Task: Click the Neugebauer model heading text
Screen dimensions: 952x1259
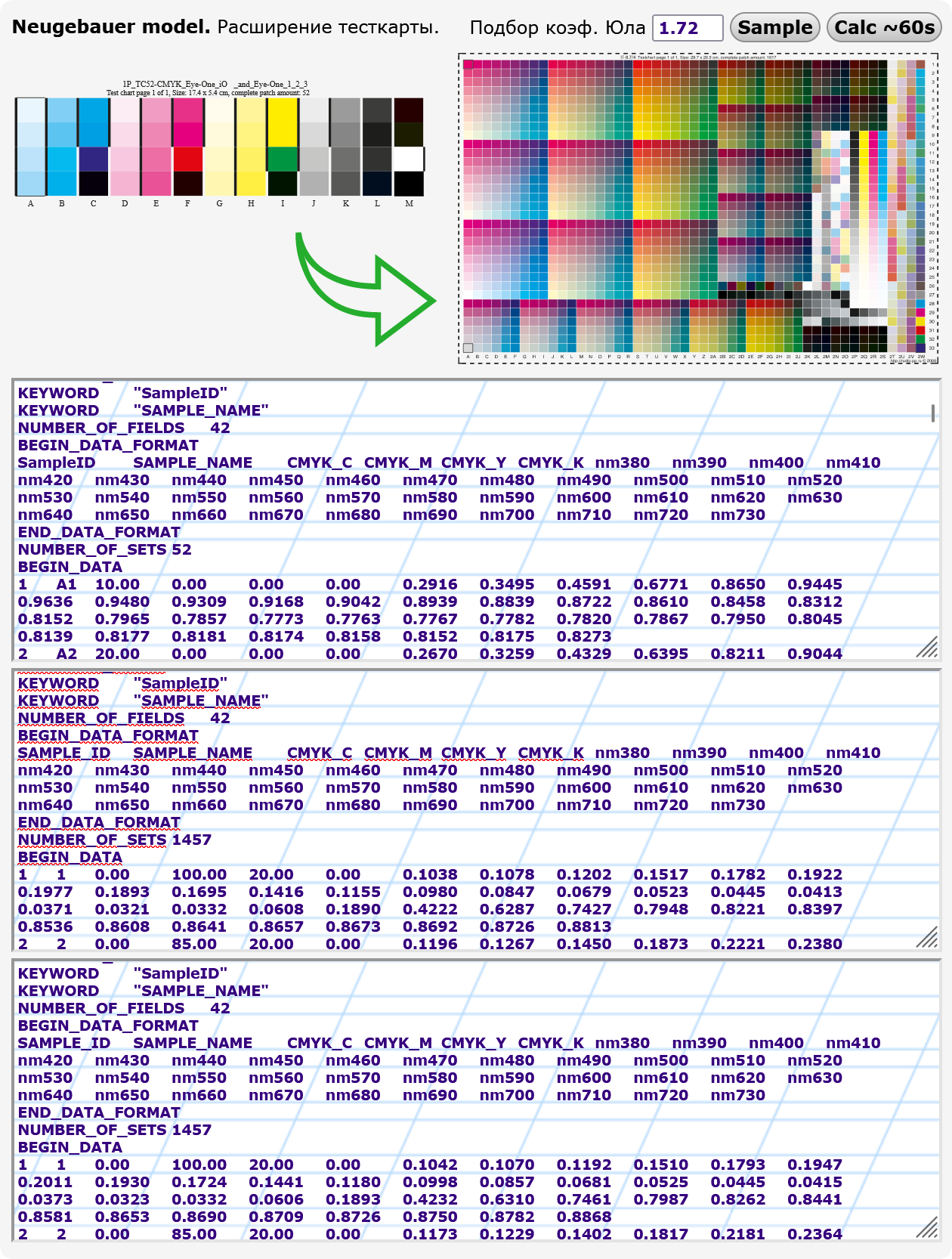Action: tap(111, 27)
